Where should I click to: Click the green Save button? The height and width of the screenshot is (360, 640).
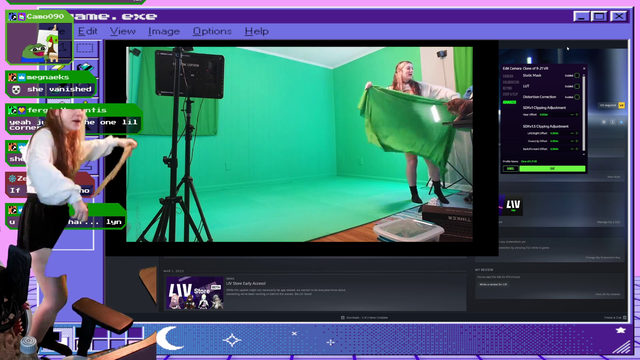pyautogui.click(x=552, y=169)
